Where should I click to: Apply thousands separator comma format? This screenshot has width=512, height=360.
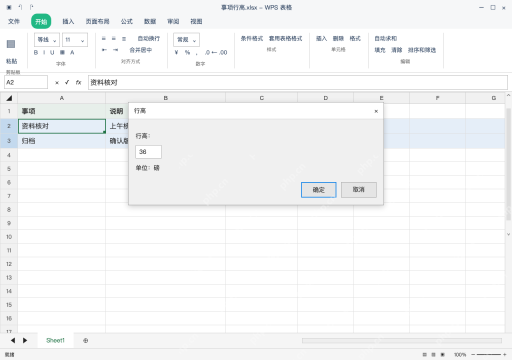(197, 53)
